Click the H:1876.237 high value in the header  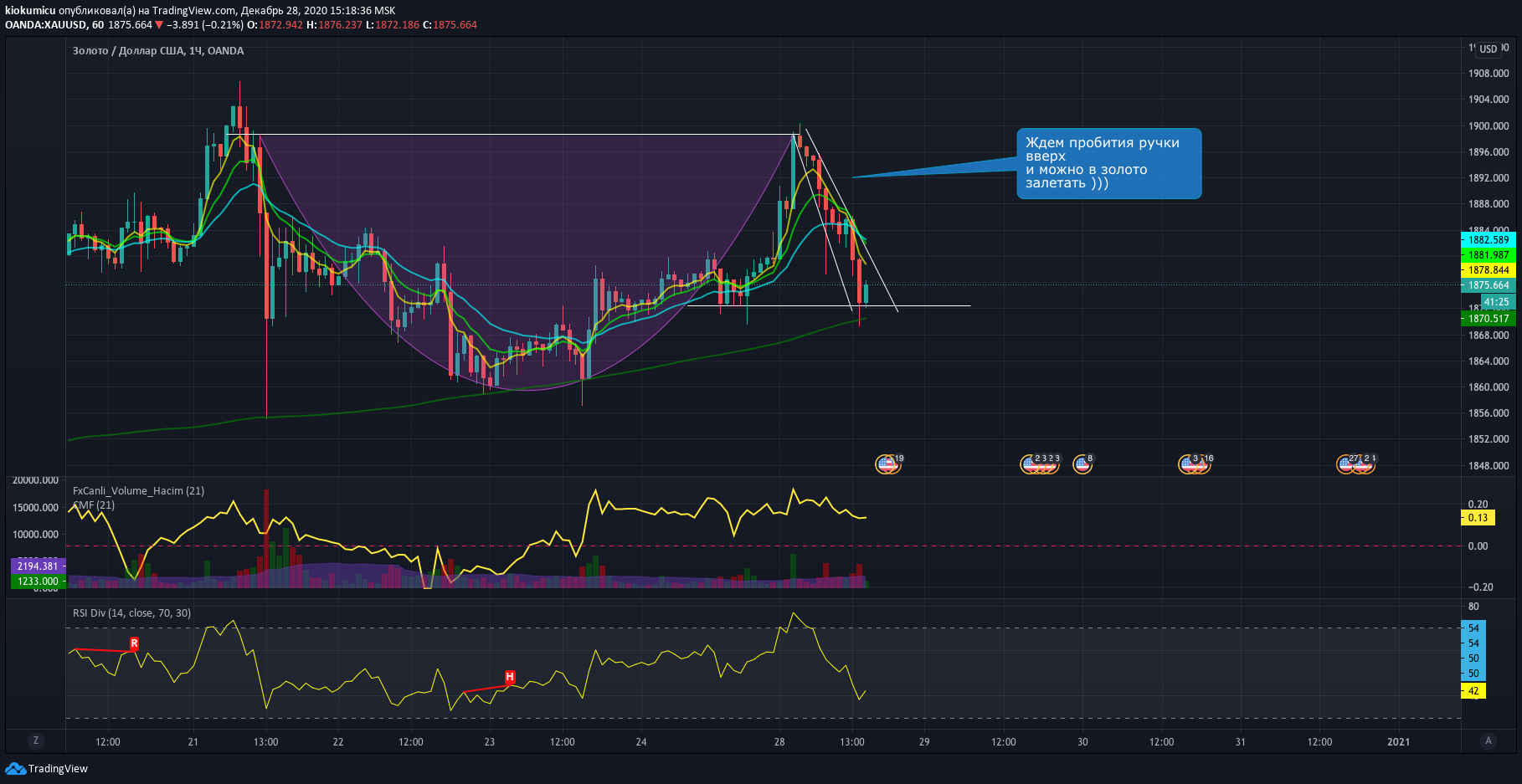334,25
